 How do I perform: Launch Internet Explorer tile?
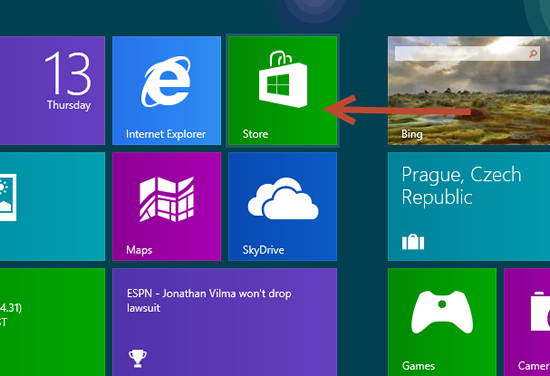pyautogui.click(x=167, y=90)
